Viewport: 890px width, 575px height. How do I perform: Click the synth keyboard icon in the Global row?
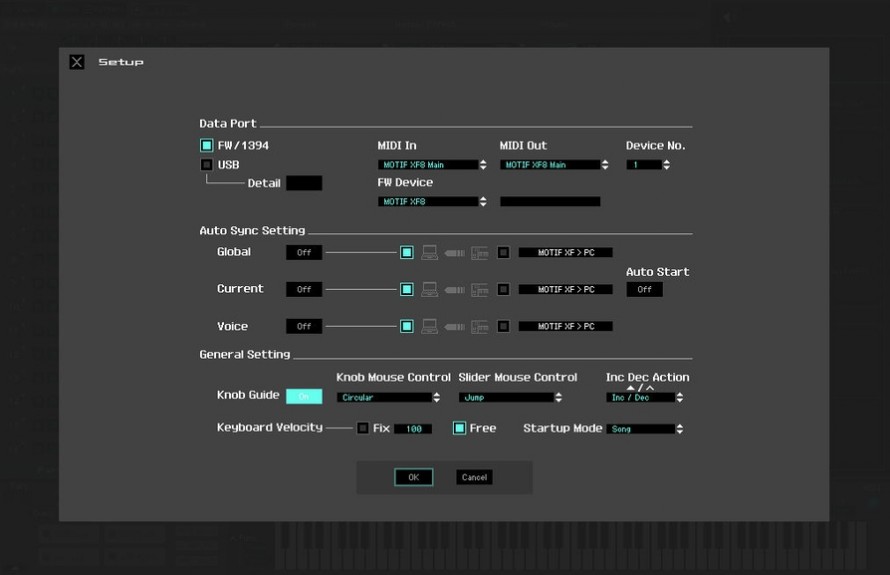click(480, 253)
